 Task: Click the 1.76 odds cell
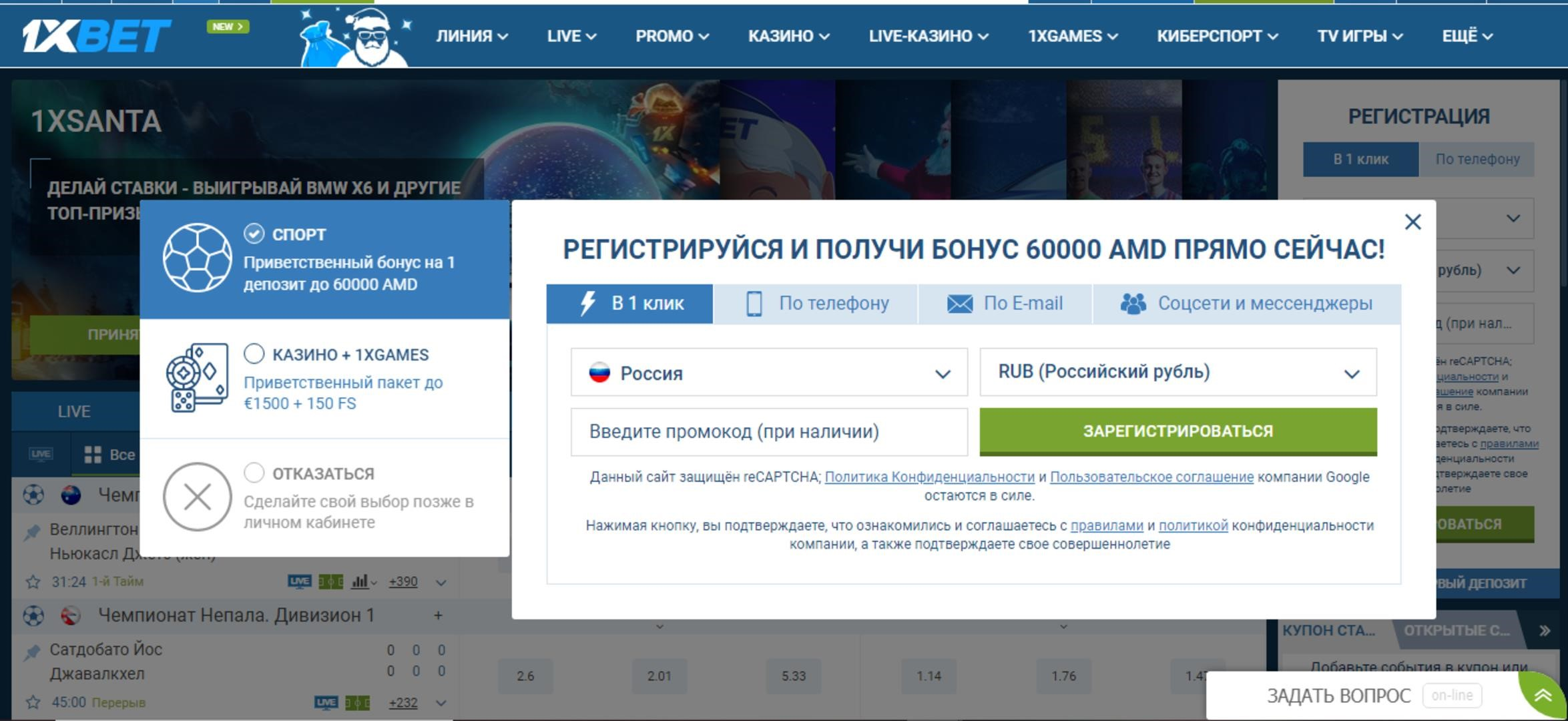(x=1063, y=676)
